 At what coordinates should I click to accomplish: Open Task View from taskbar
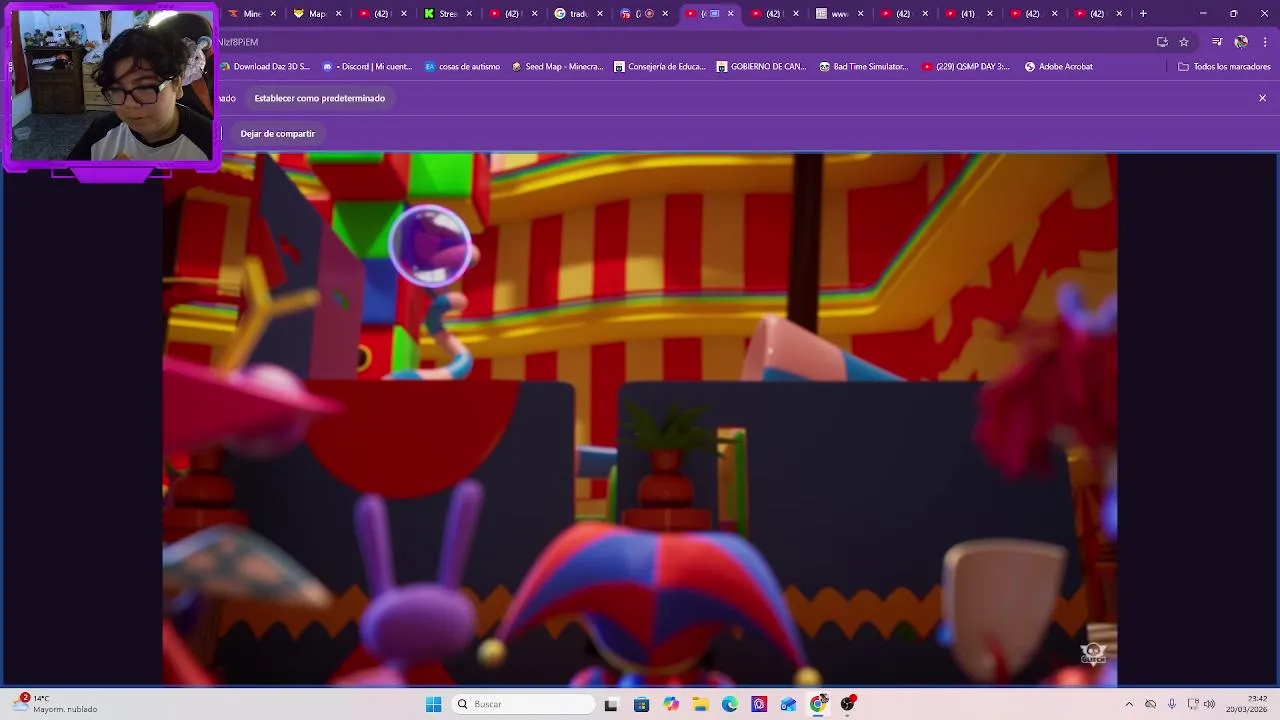pyautogui.click(x=611, y=704)
